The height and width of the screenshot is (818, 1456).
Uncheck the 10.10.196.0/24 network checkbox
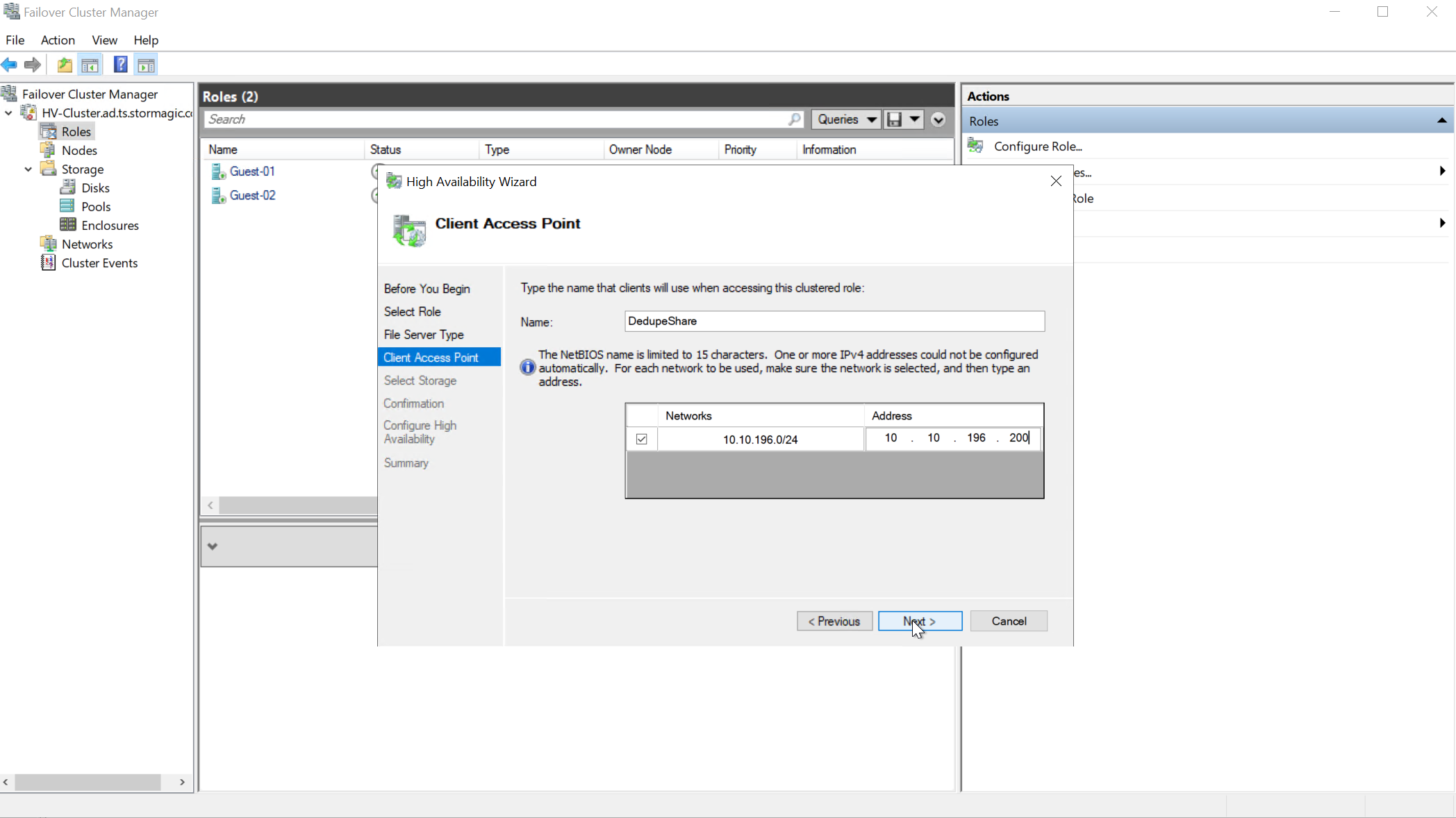pos(641,439)
